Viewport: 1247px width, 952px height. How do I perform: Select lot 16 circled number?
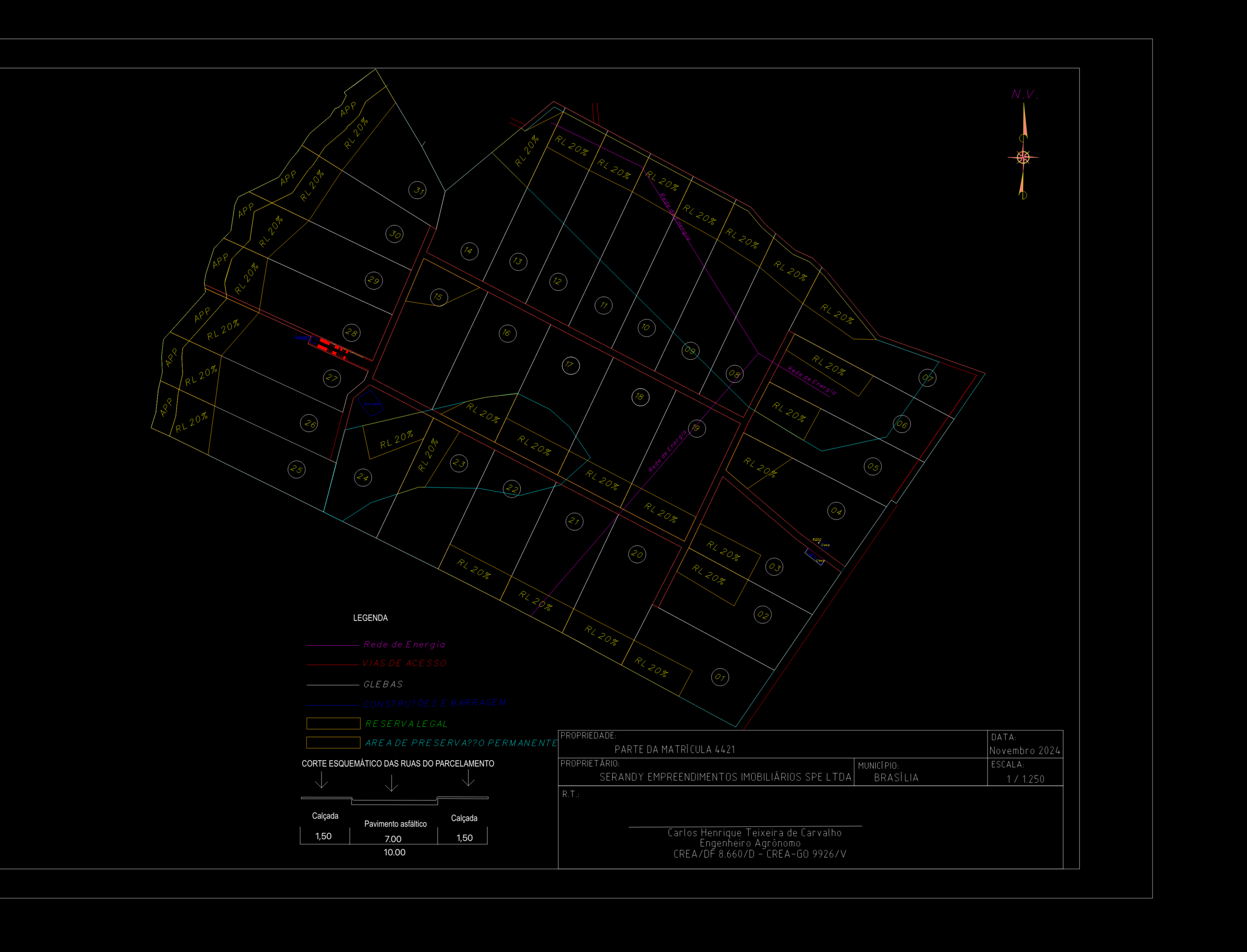click(x=507, y=333)
